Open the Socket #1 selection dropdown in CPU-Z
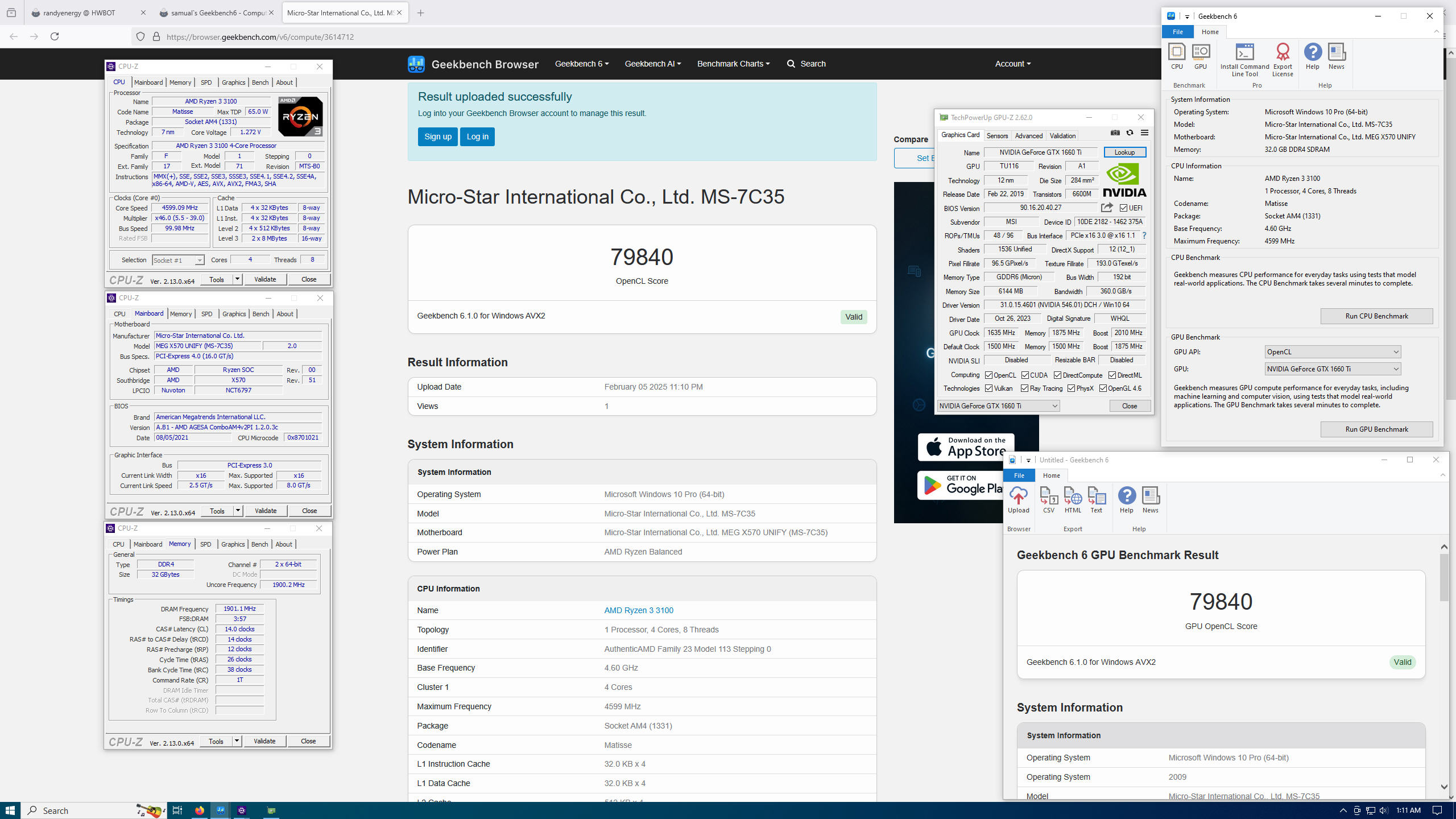Image resolution: width=1456 pixels, height=819 pixels. click(178, 260)
